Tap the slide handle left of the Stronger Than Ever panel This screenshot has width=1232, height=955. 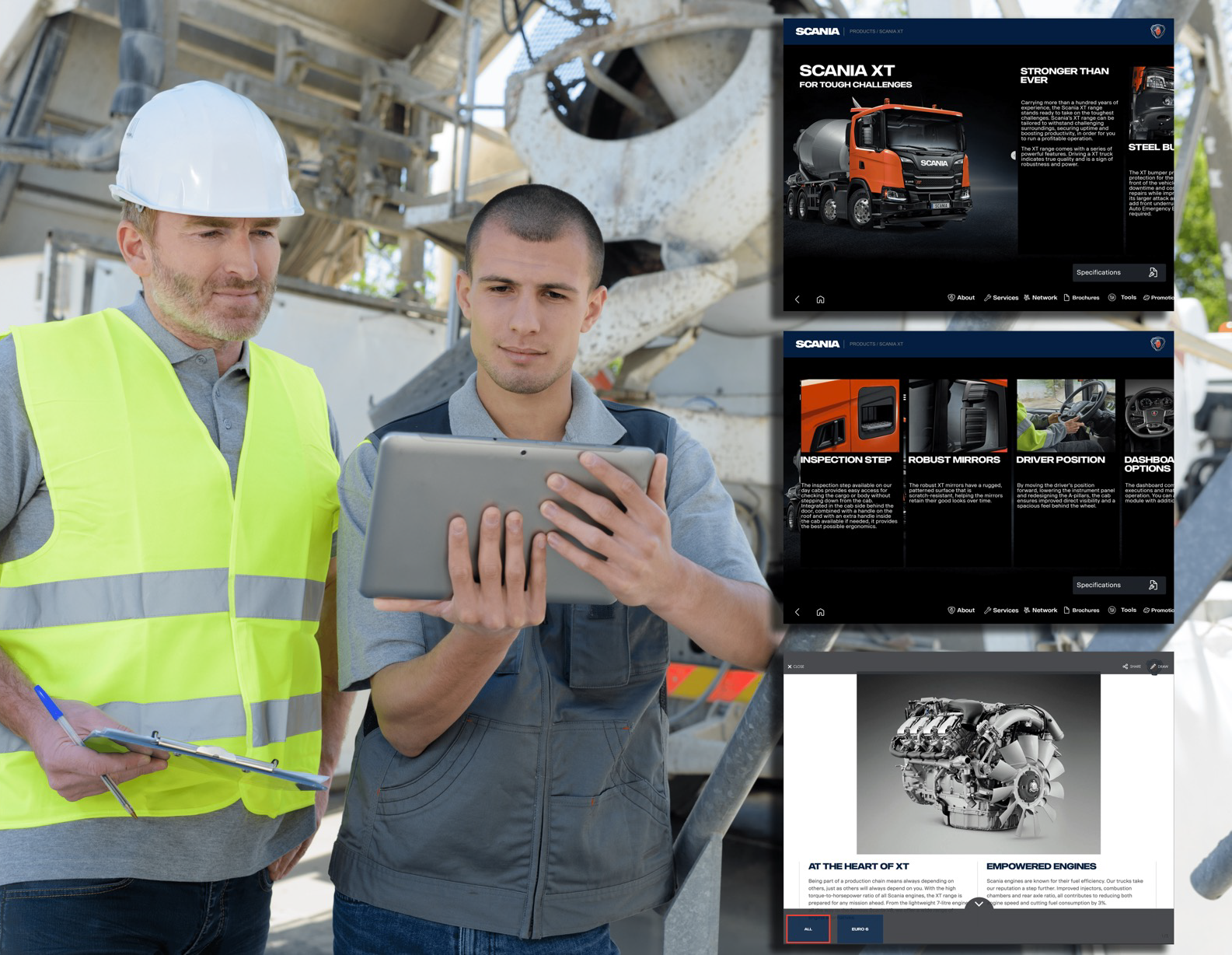click(1014, 156)
